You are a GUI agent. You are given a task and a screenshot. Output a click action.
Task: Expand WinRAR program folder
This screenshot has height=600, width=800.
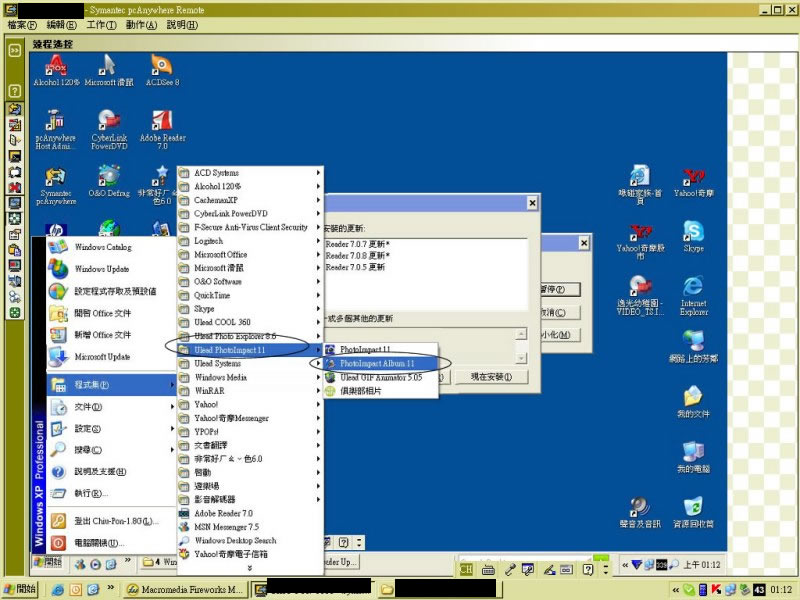tap(250, 390)
